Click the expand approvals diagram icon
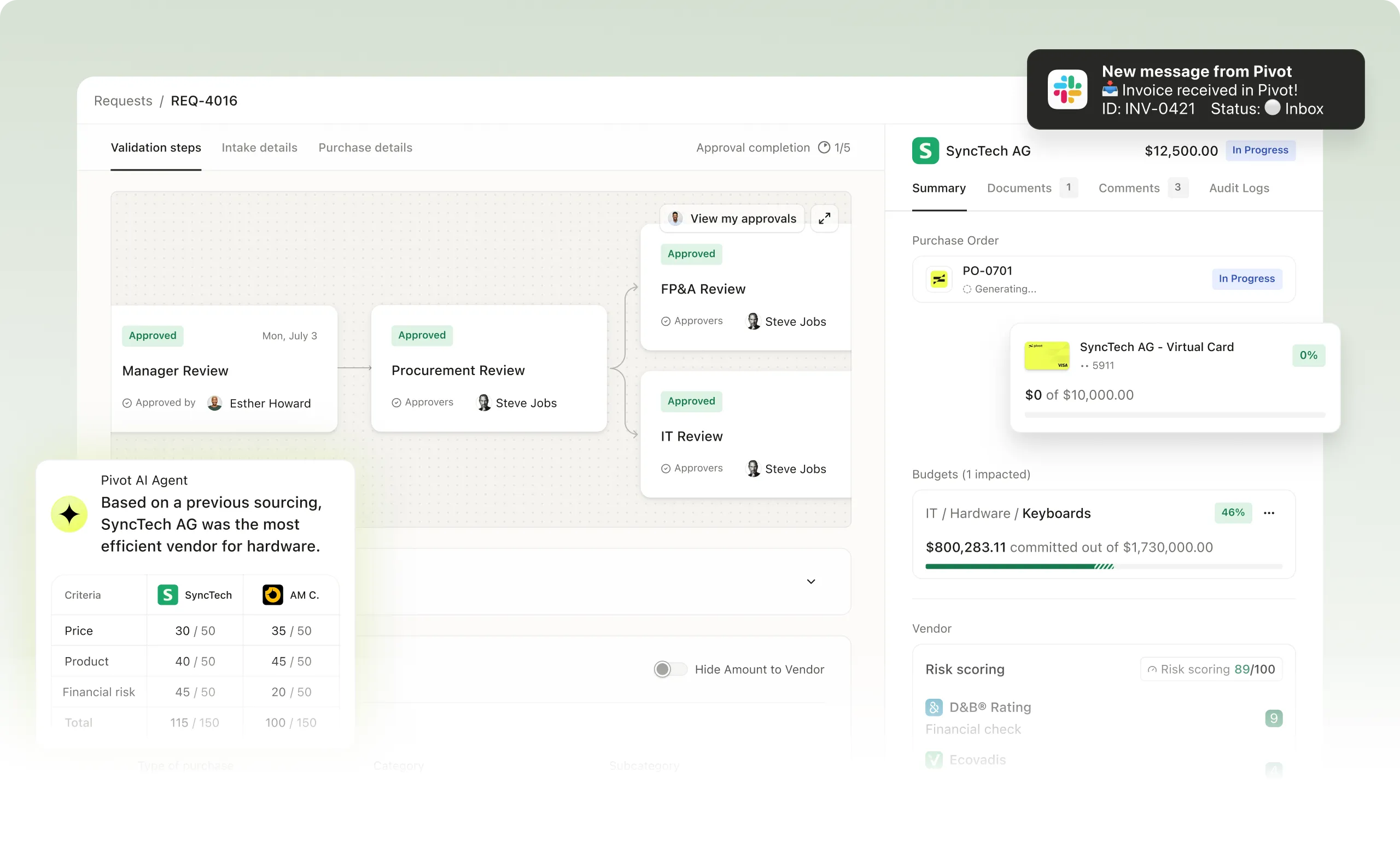This screenshot has height=853, width=1400. click(824, 218)
